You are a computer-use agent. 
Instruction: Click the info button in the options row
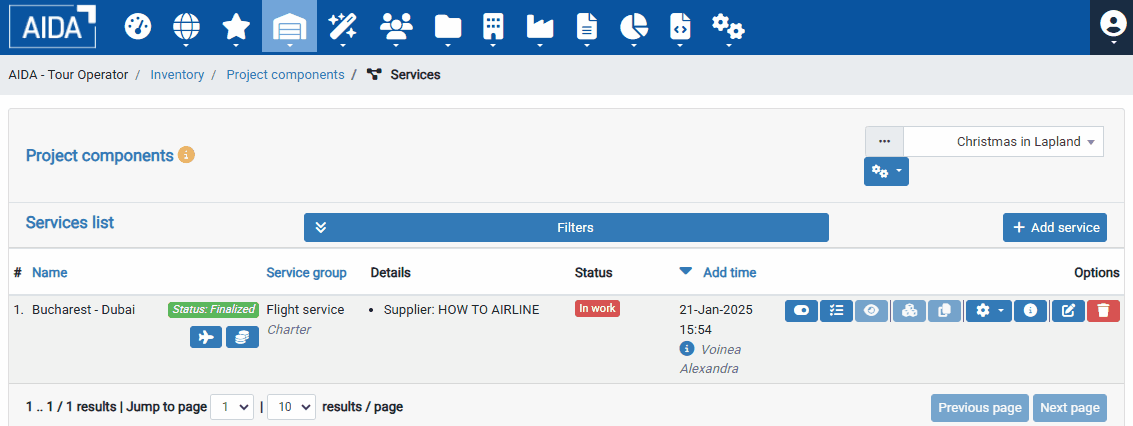[1030, 310]
